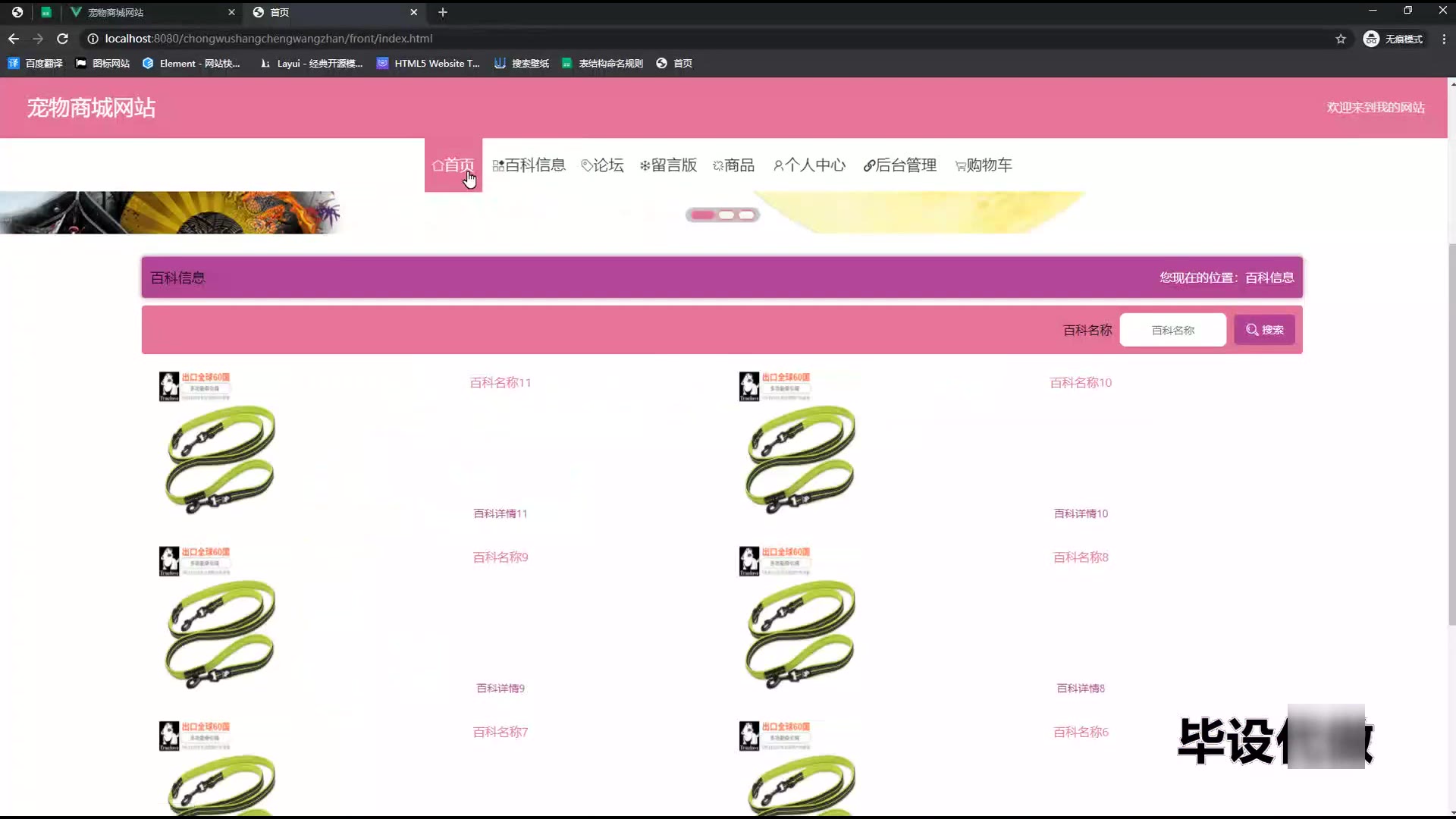1456x819 pixels.
Task: Select the first carousel indicator dot
Action: (x=702, y=215)
